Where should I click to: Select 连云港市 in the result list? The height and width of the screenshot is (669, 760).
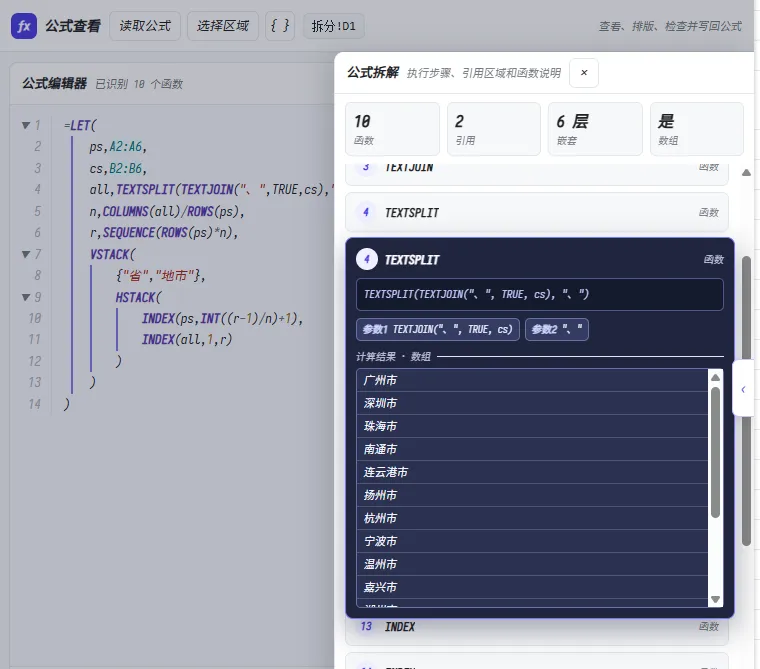click(x=532, y=472)
